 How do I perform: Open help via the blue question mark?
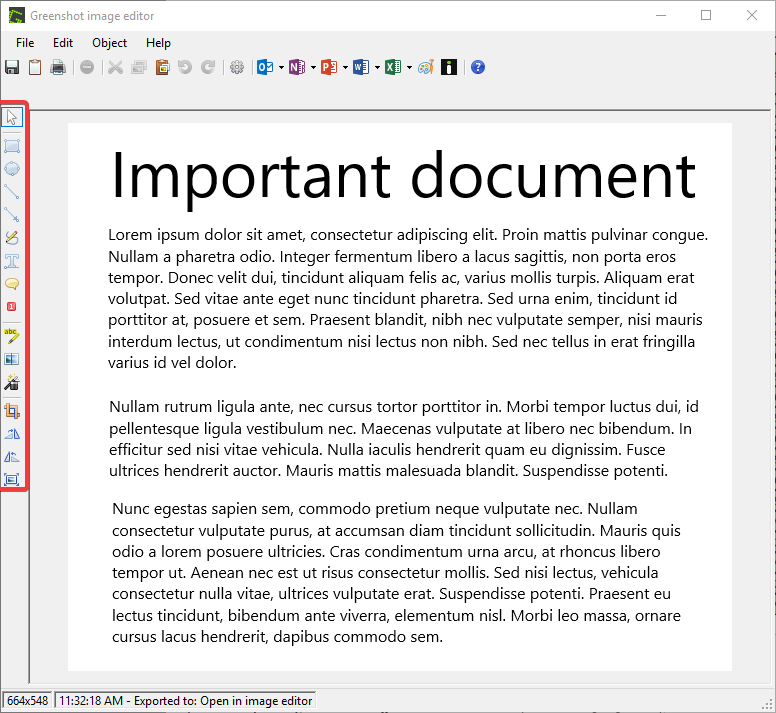coord(478,67)
